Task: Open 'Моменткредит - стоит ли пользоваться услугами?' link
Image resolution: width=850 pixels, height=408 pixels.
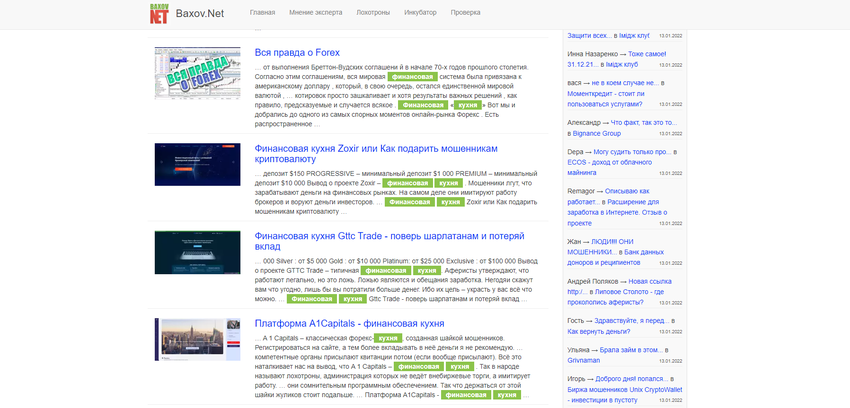Action: [x=606, y=99]
